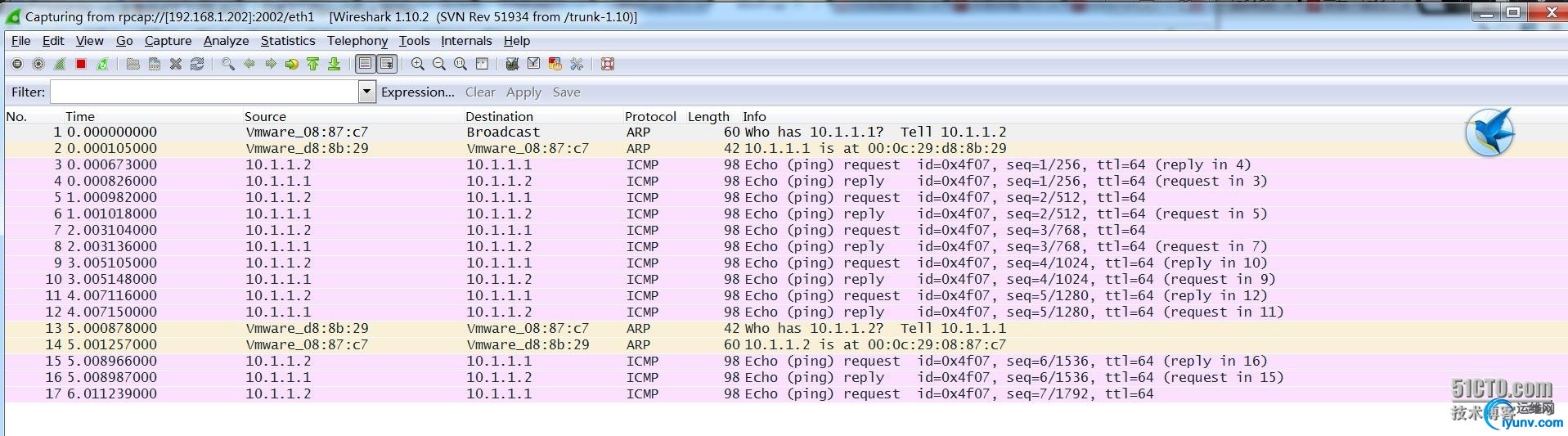Jump to the first packet
This screenshot has height=436, width=1568.
[312, 64]
